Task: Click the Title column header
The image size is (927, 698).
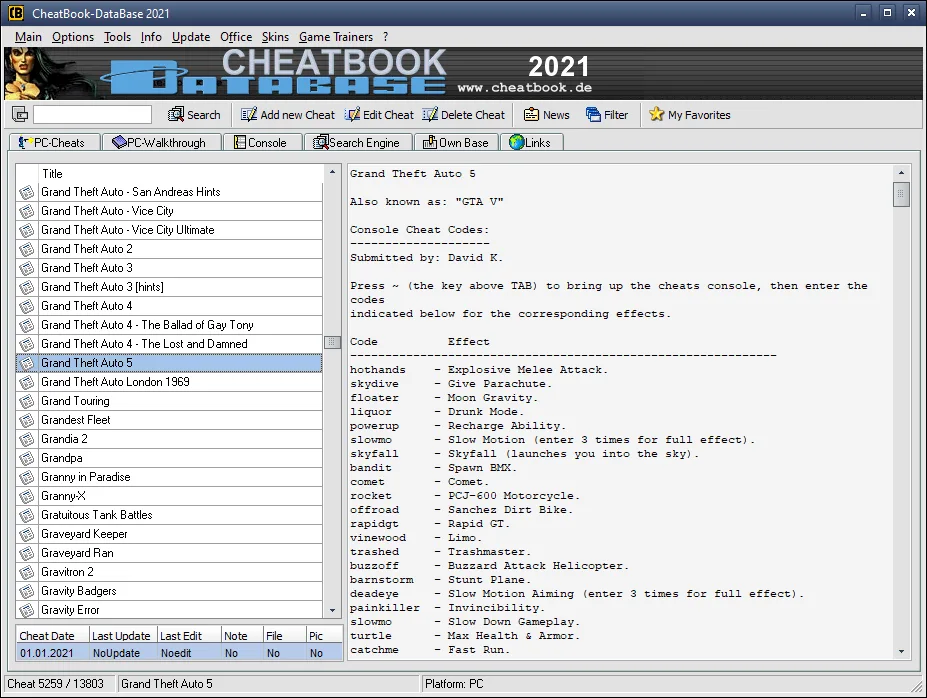Action: (180, 174)
